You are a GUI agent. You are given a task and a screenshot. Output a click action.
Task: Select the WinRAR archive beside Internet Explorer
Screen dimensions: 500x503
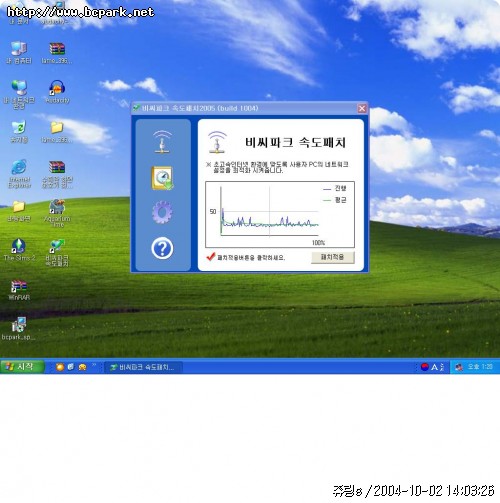click(x=57, y=174)
